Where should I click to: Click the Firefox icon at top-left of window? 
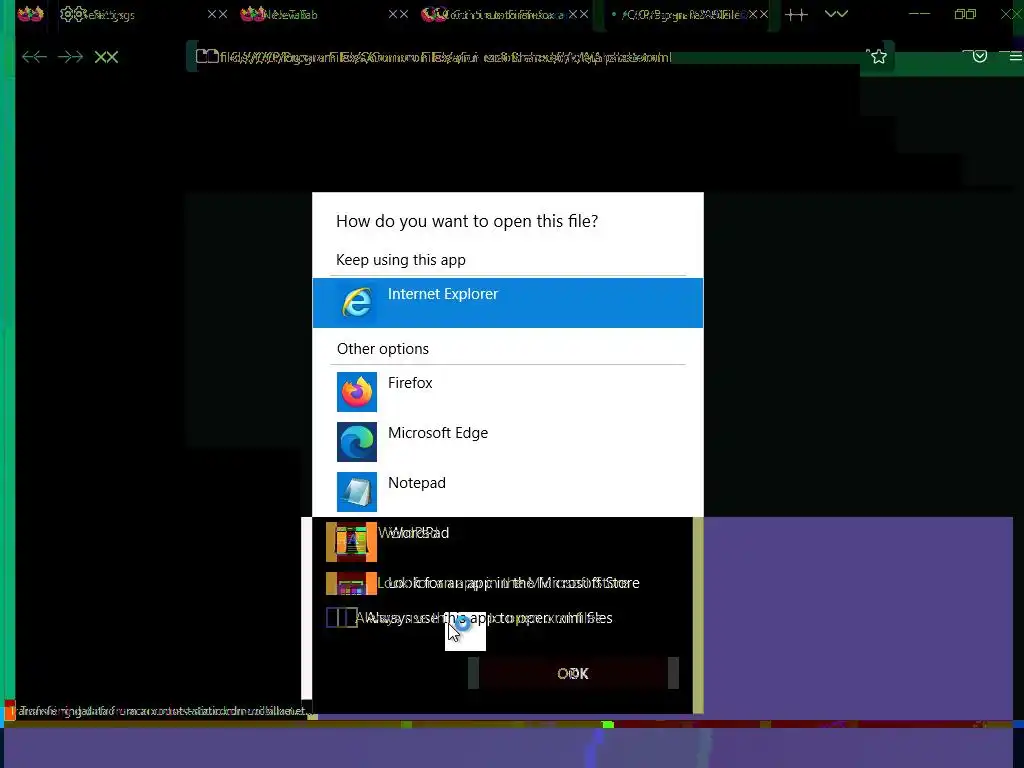tap(30, 14)
